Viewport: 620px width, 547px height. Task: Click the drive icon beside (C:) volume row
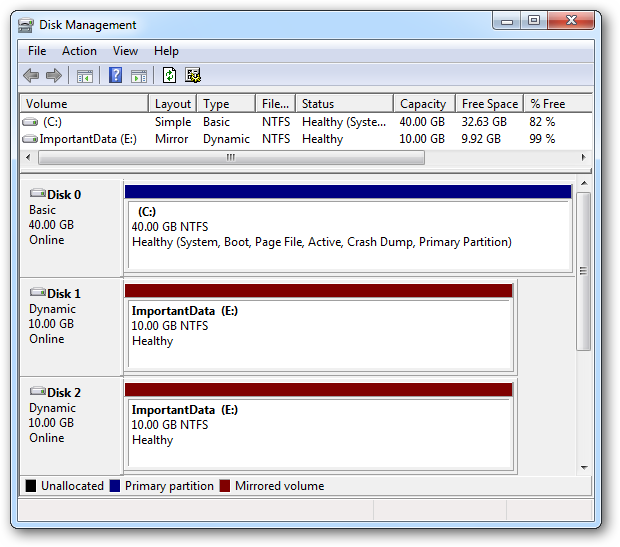(30, 122)
